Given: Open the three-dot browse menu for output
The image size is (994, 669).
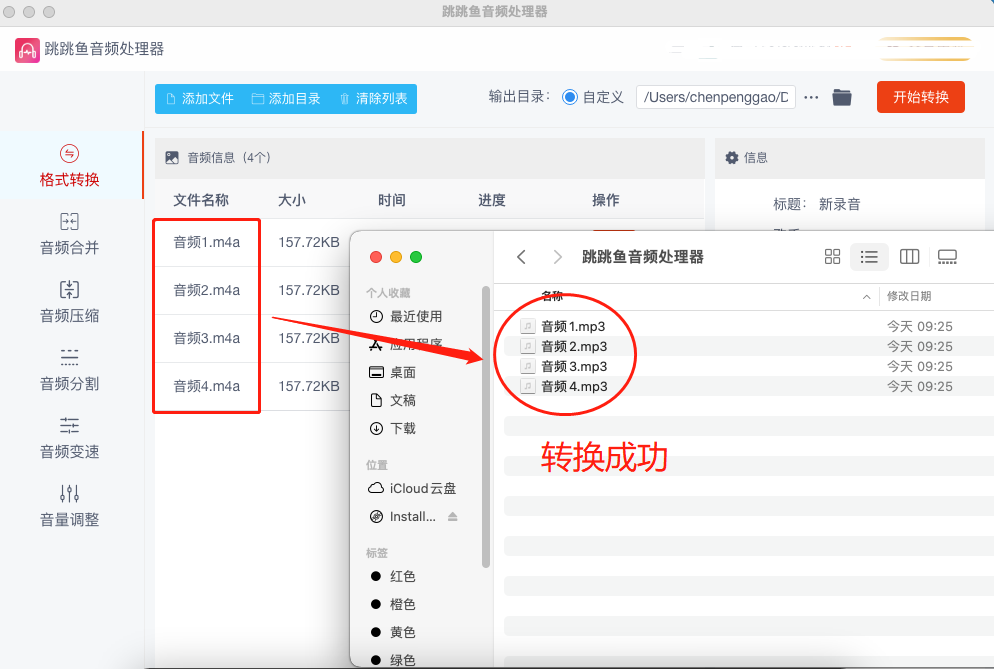Looking at the screenshot, I should pos(811,97).
